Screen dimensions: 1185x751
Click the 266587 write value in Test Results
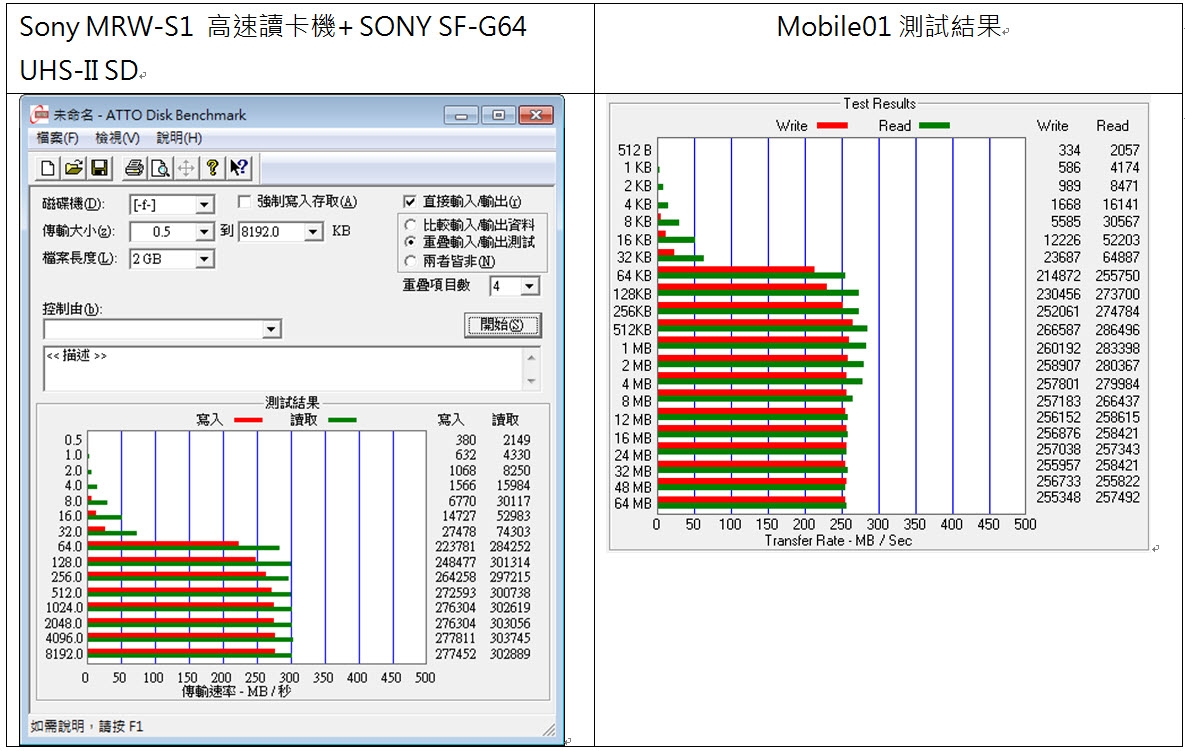pyautogui.click(x=1059, y=330)
